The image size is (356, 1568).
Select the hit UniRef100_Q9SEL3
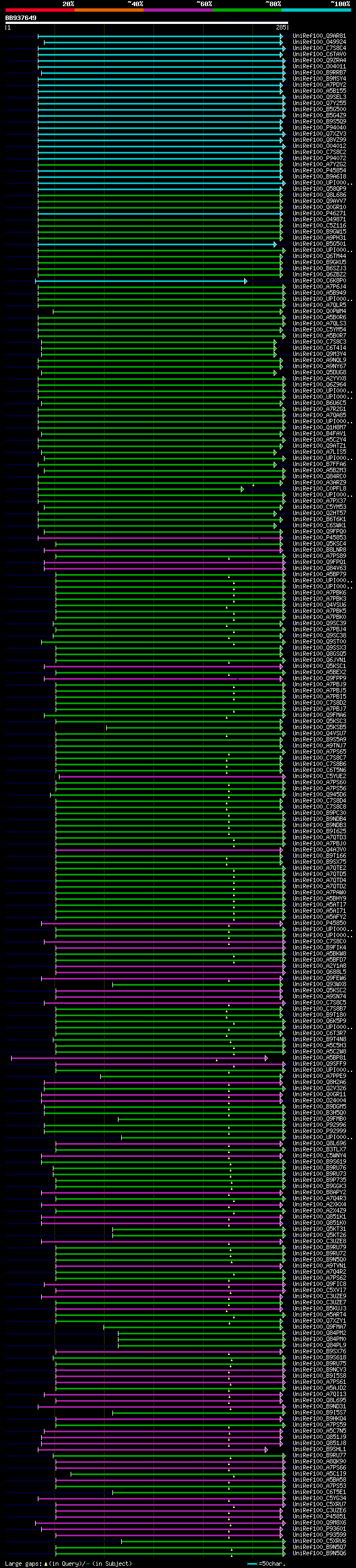coord(319,97)
